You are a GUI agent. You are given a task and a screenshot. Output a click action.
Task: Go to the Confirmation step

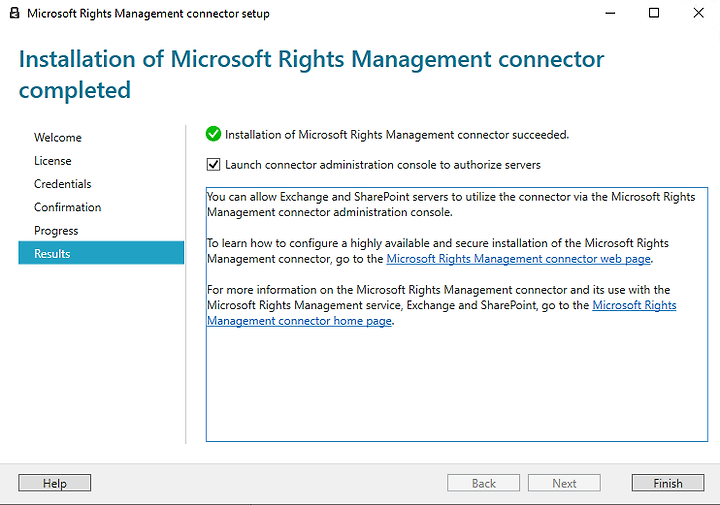click(68, 207)
